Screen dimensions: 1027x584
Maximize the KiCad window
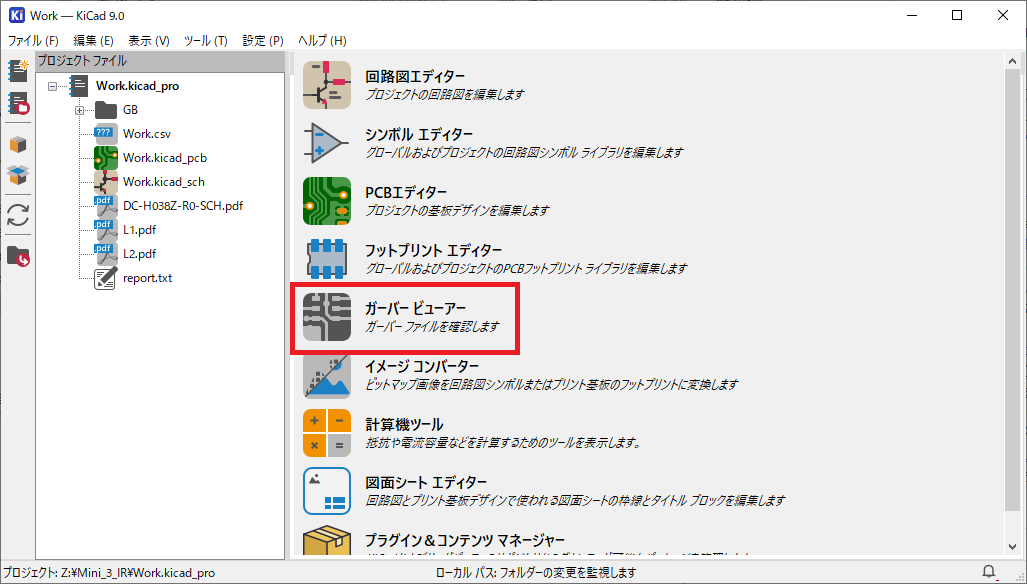[x=957, y=15]
